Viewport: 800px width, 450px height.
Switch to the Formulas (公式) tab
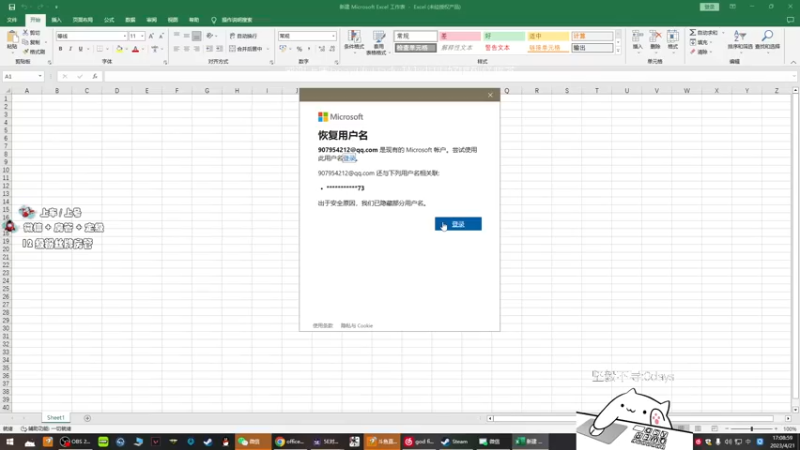[109, 20]
